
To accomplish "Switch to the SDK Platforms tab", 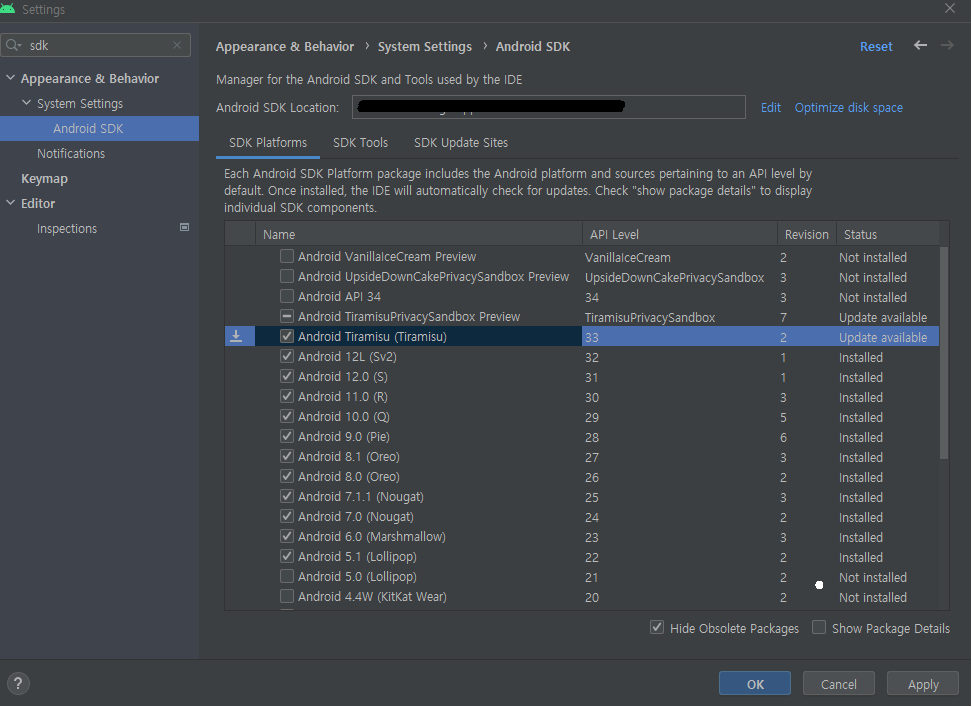I will coord(268,143).
